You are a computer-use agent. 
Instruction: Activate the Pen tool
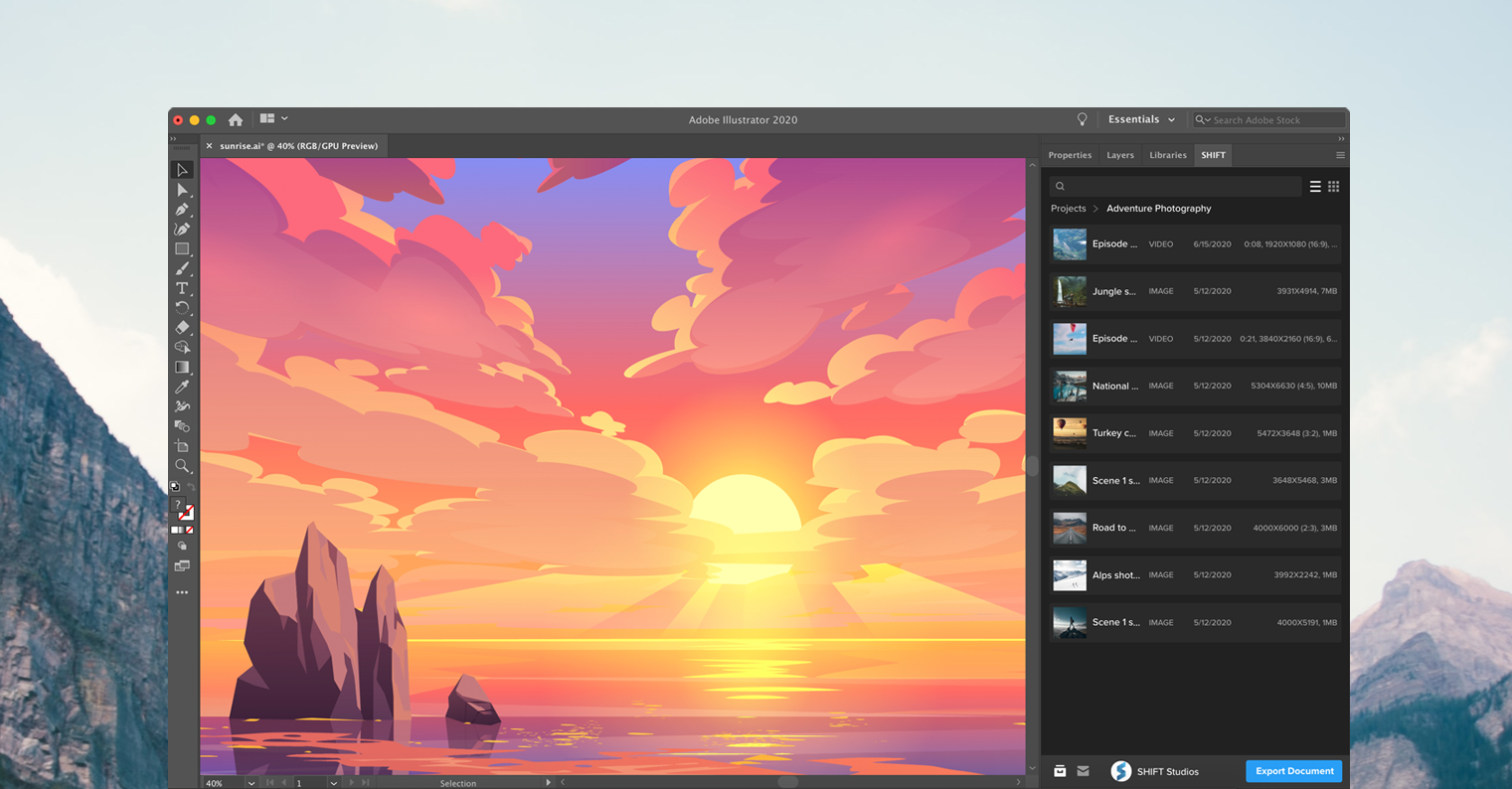click(x=183, y=209)
